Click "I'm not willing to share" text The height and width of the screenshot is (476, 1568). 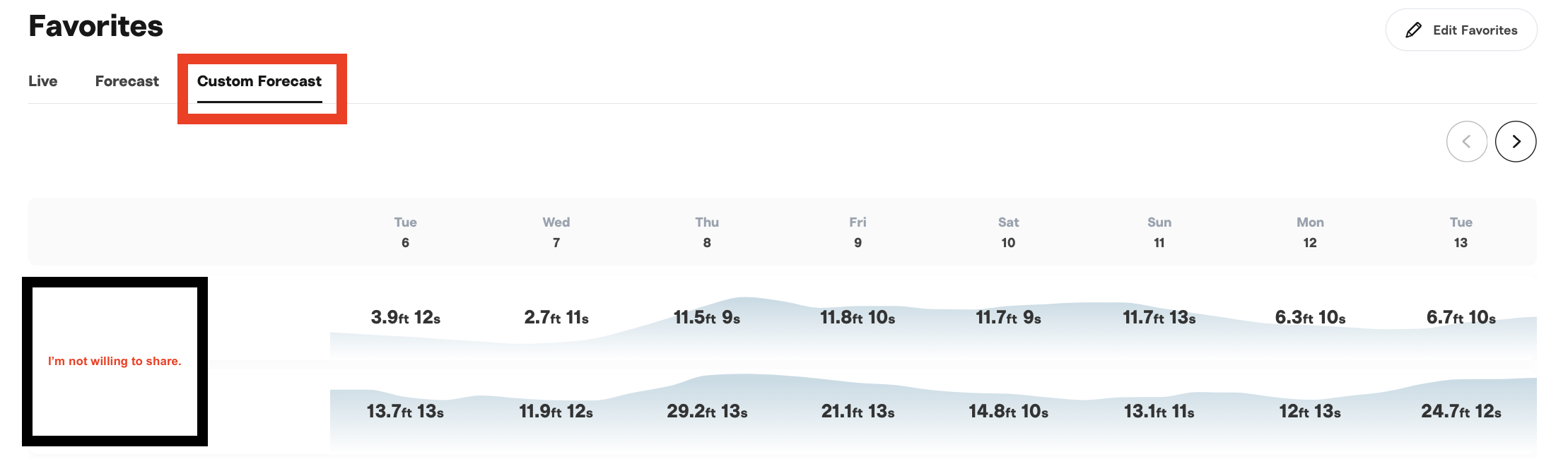click(x=115, y=361)
